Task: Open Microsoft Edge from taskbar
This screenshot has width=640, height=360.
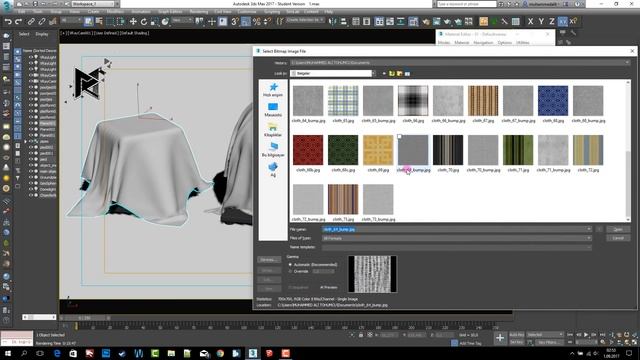Action: pos(57,353)
